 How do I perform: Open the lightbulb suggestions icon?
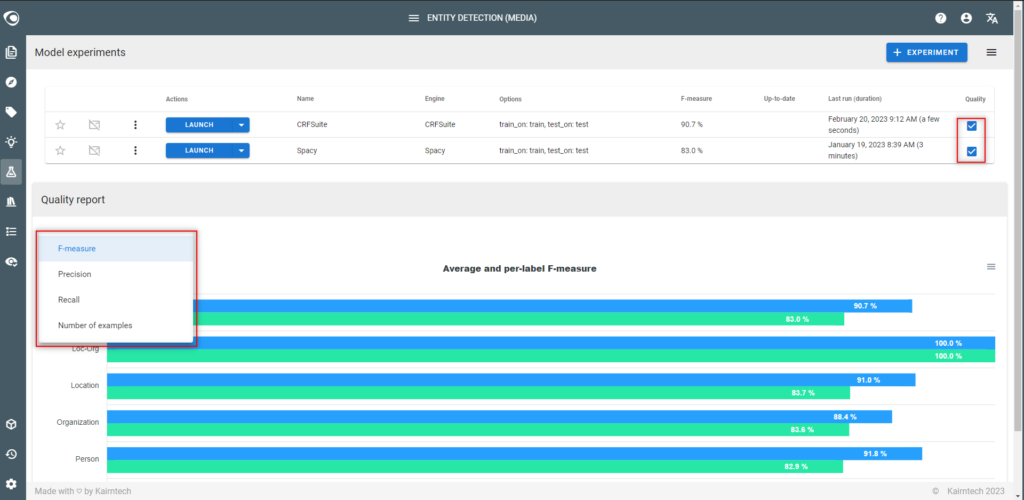pyautogui.click(x=11, y=142)
